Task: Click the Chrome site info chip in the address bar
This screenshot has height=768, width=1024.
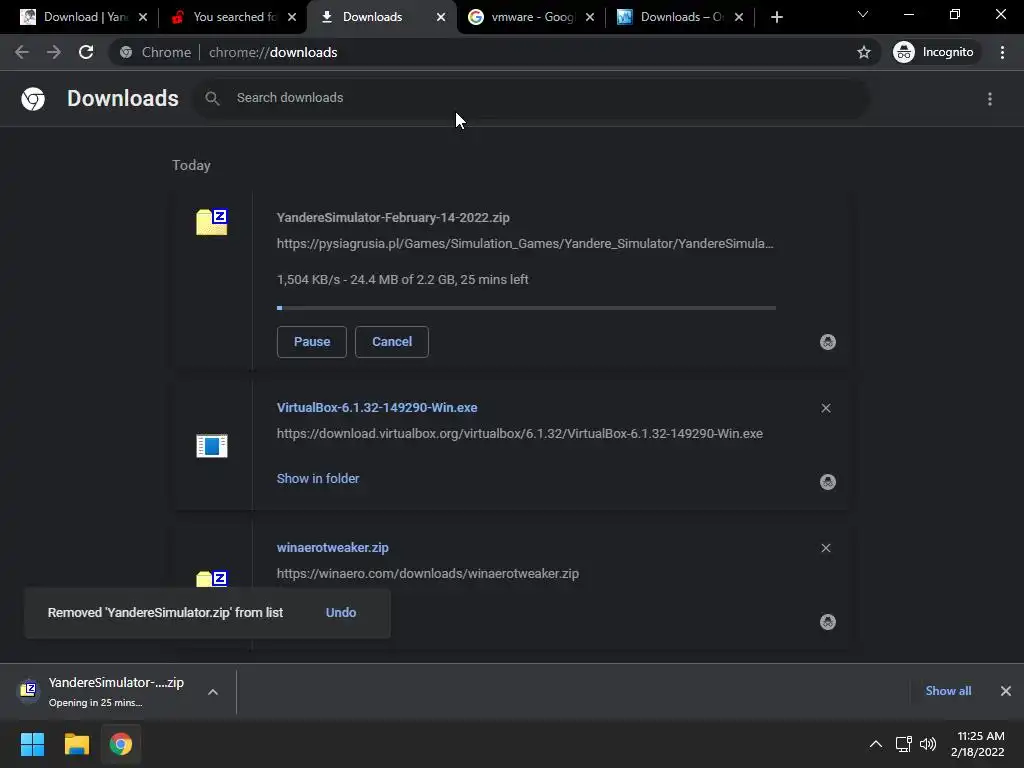Action: point(155,52)
